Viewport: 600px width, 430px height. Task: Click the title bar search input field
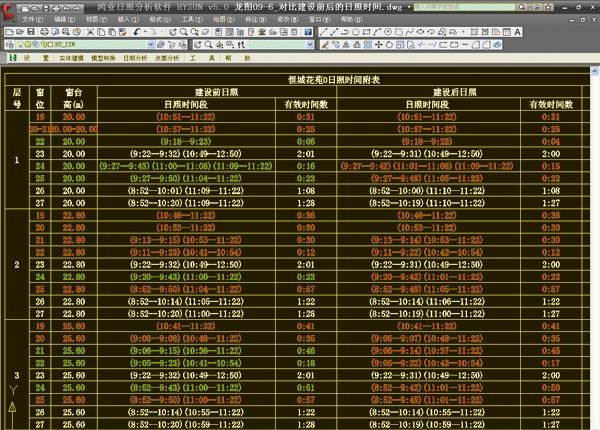[465, 7]
